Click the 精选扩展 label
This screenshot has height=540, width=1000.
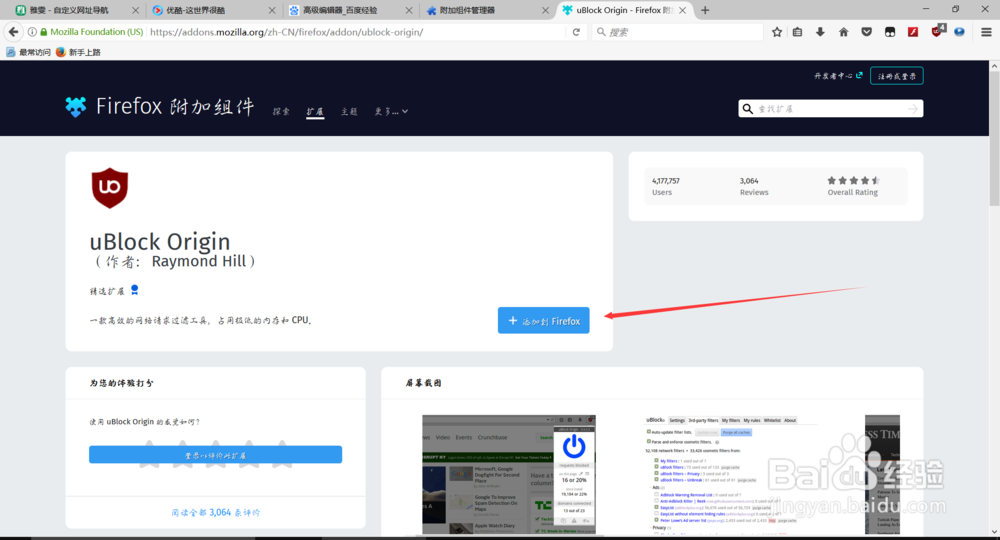click(x=107, y=291)
